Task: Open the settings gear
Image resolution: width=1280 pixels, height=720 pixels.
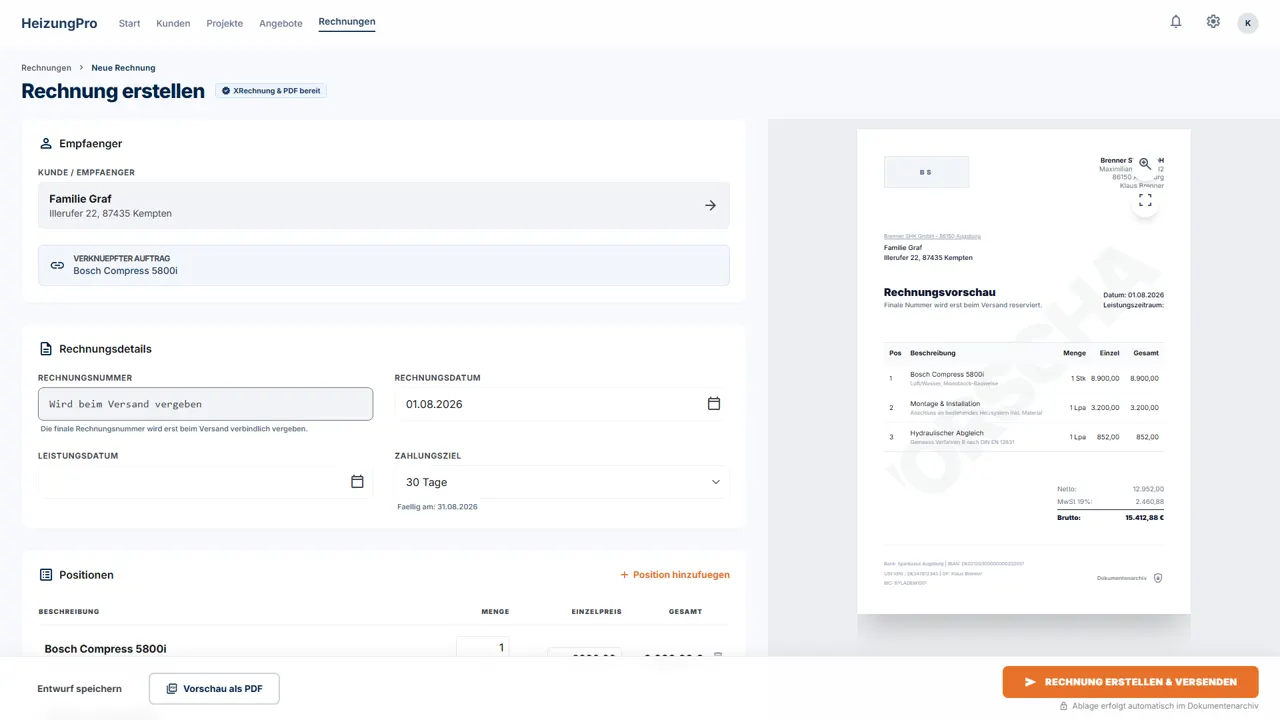Action: click(x=1213, y=22)
